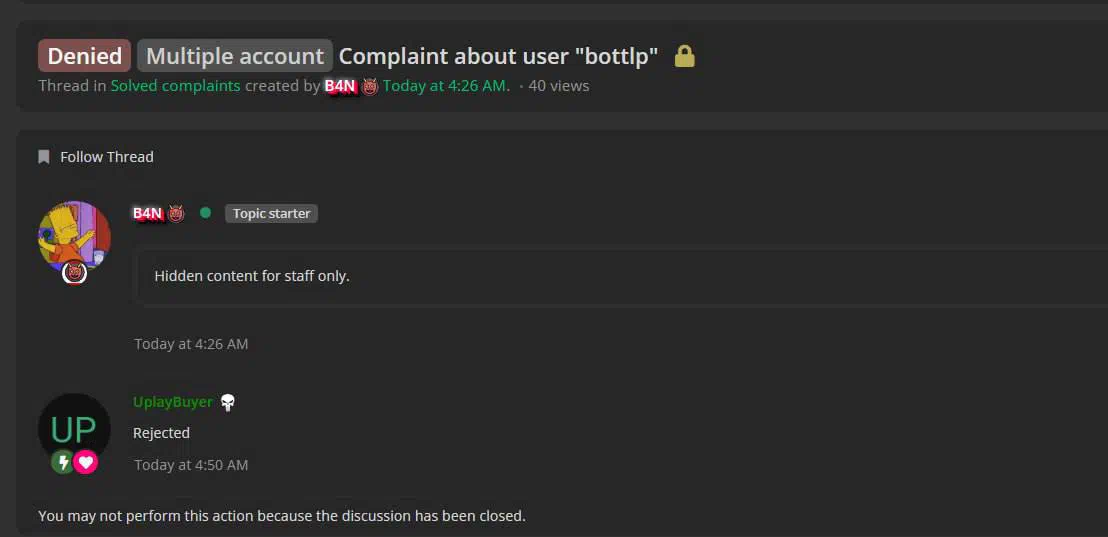
Task: Click the Denied prefix tag
Action: pos(85,56)
